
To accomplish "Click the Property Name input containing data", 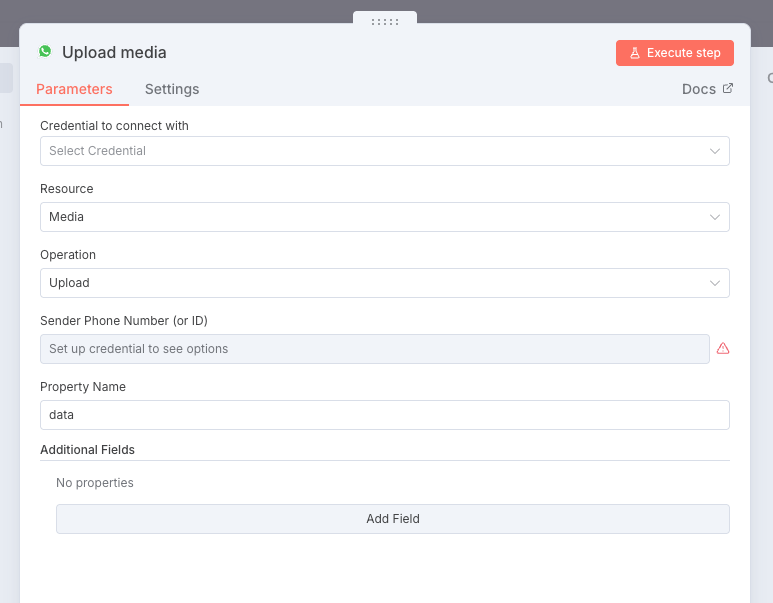I will click(x=385, y=415).
